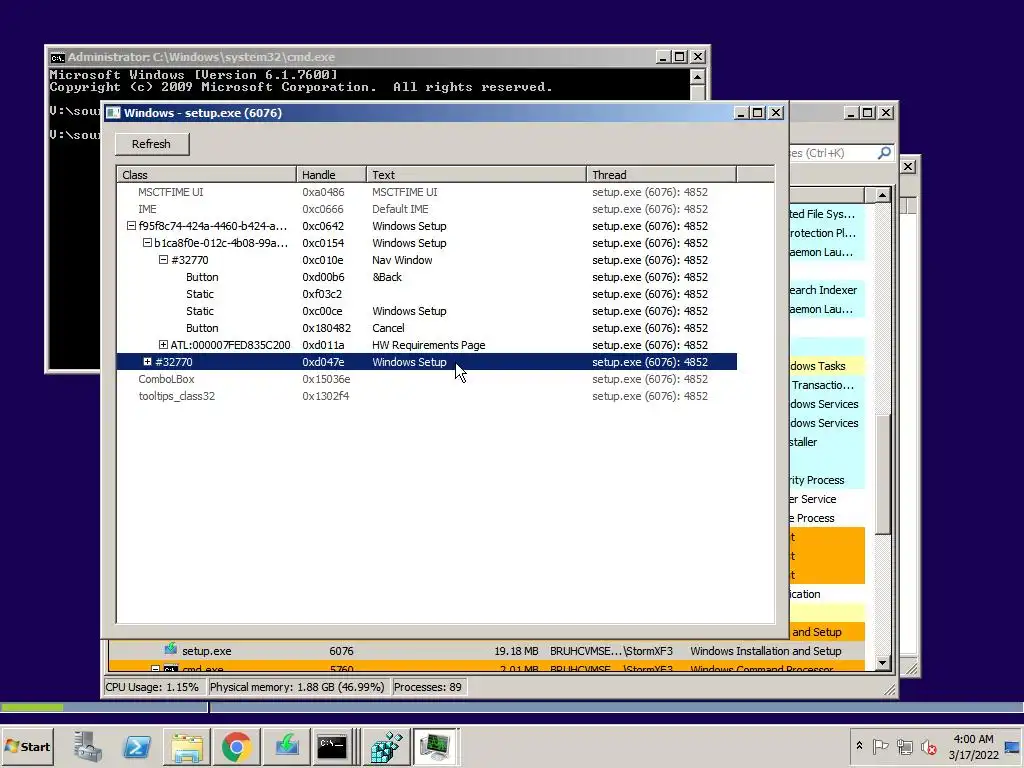Show hidden tray icons arrow
1024x768 pixels.
click(859, 746)
